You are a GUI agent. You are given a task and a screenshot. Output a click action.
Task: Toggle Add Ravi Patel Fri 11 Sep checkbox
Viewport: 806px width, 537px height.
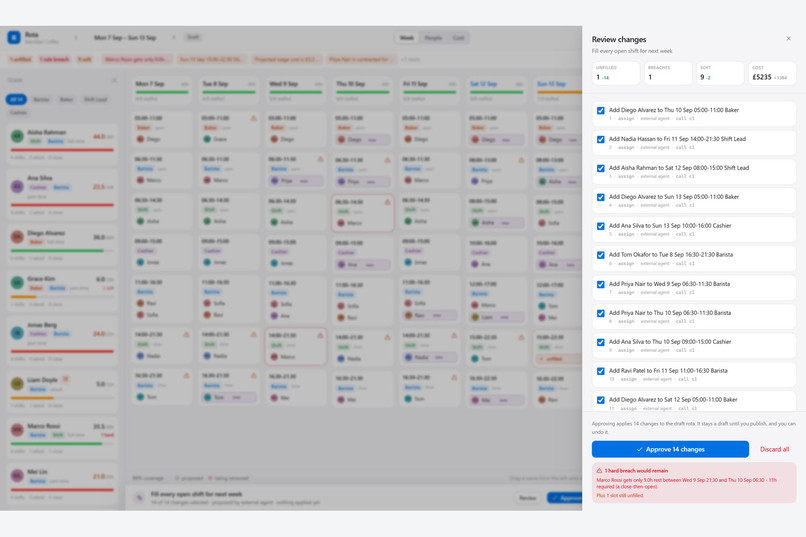pos(600,371)
